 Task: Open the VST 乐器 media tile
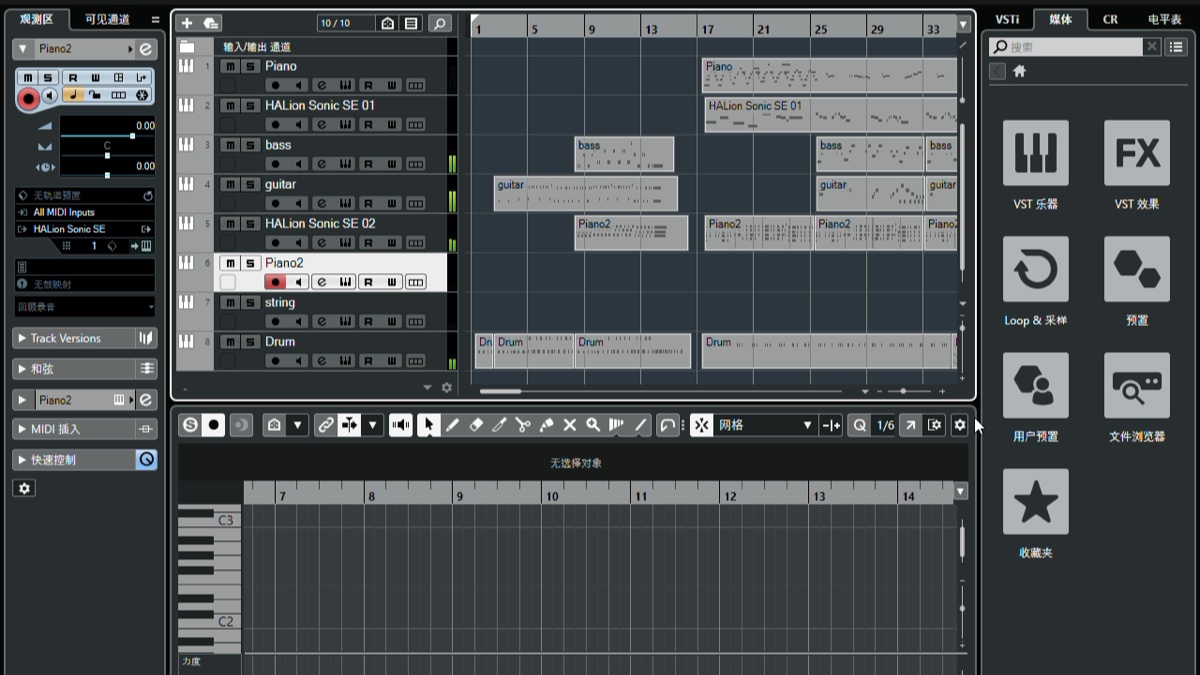click(1035, 153)
